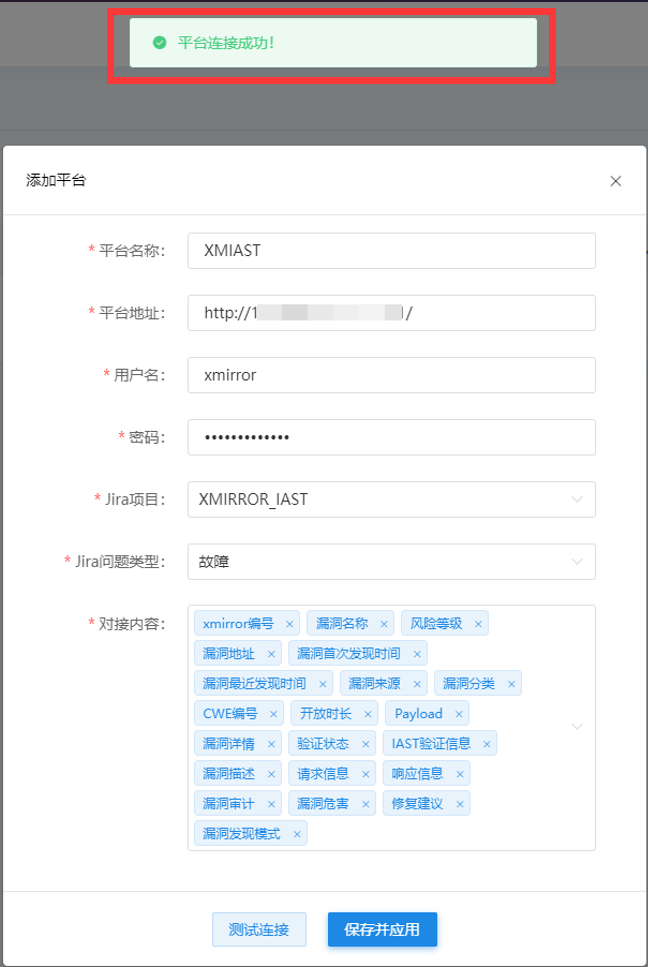Delete the IAST验证信息 tag
Screen dimensions: 648x967
(487, 744)
